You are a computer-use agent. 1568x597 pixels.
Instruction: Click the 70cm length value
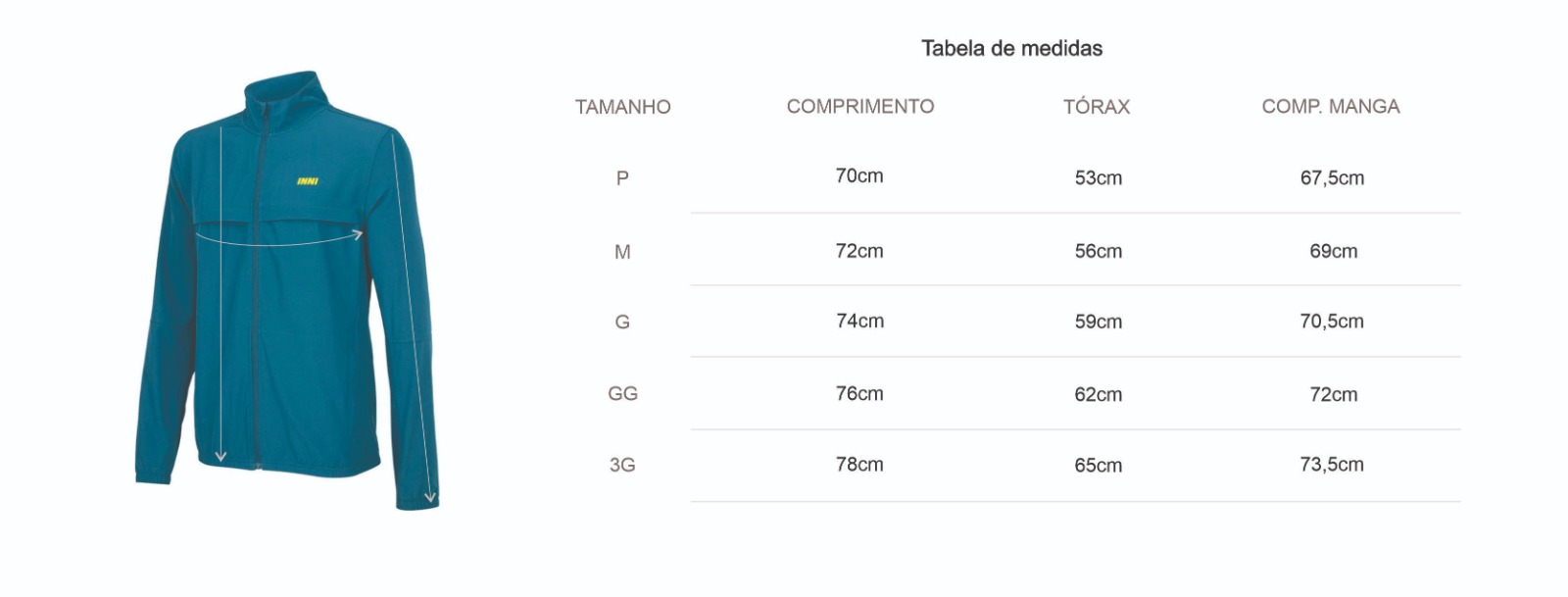(x=859, y=176)
